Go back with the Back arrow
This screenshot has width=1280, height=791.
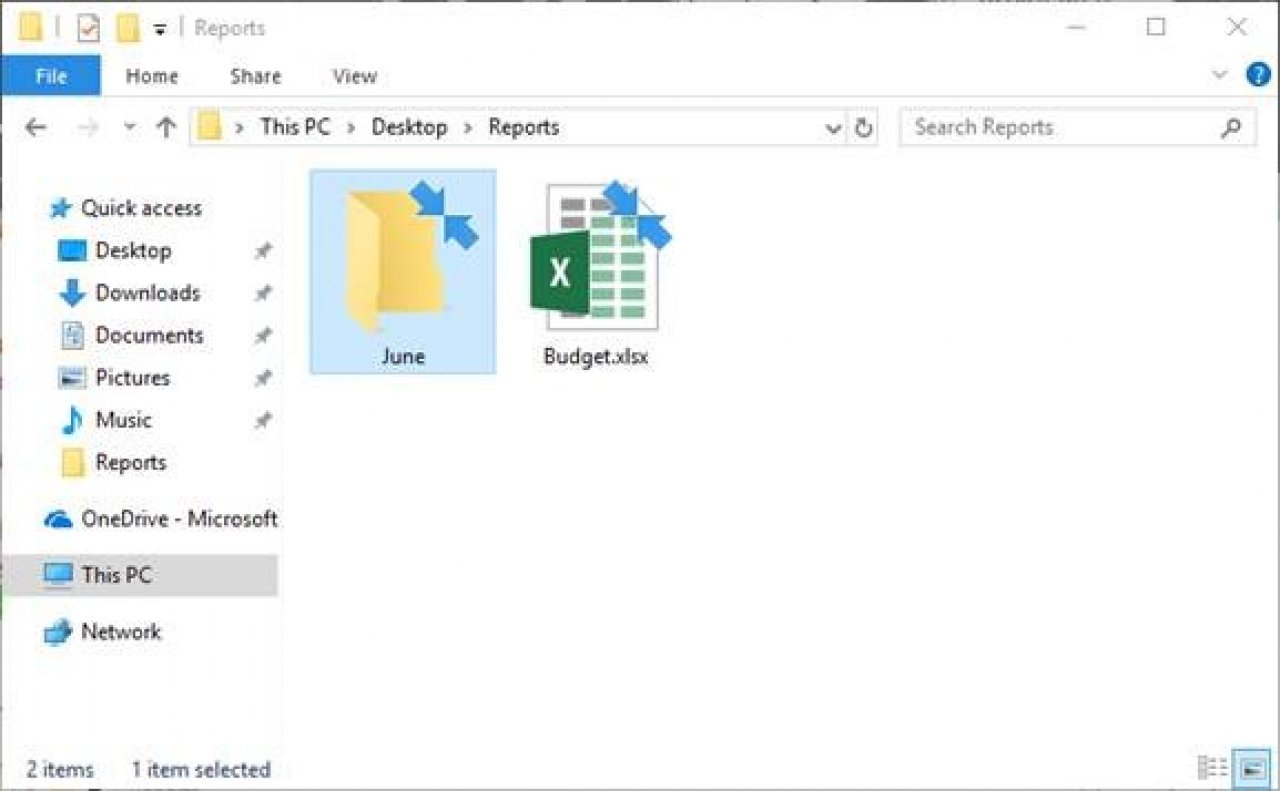pyautogui.click(x=36, y=128)
